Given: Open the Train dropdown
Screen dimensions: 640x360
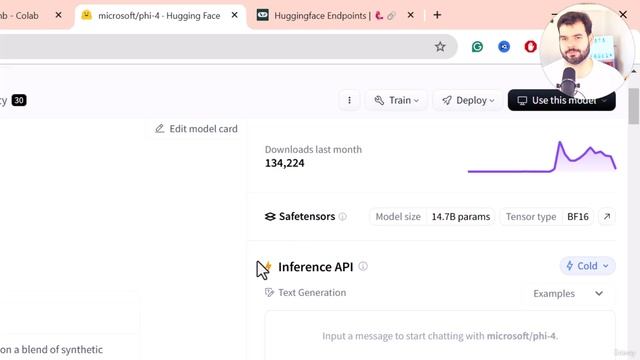Looking at the screenshot, I should (x=397, y=100).
